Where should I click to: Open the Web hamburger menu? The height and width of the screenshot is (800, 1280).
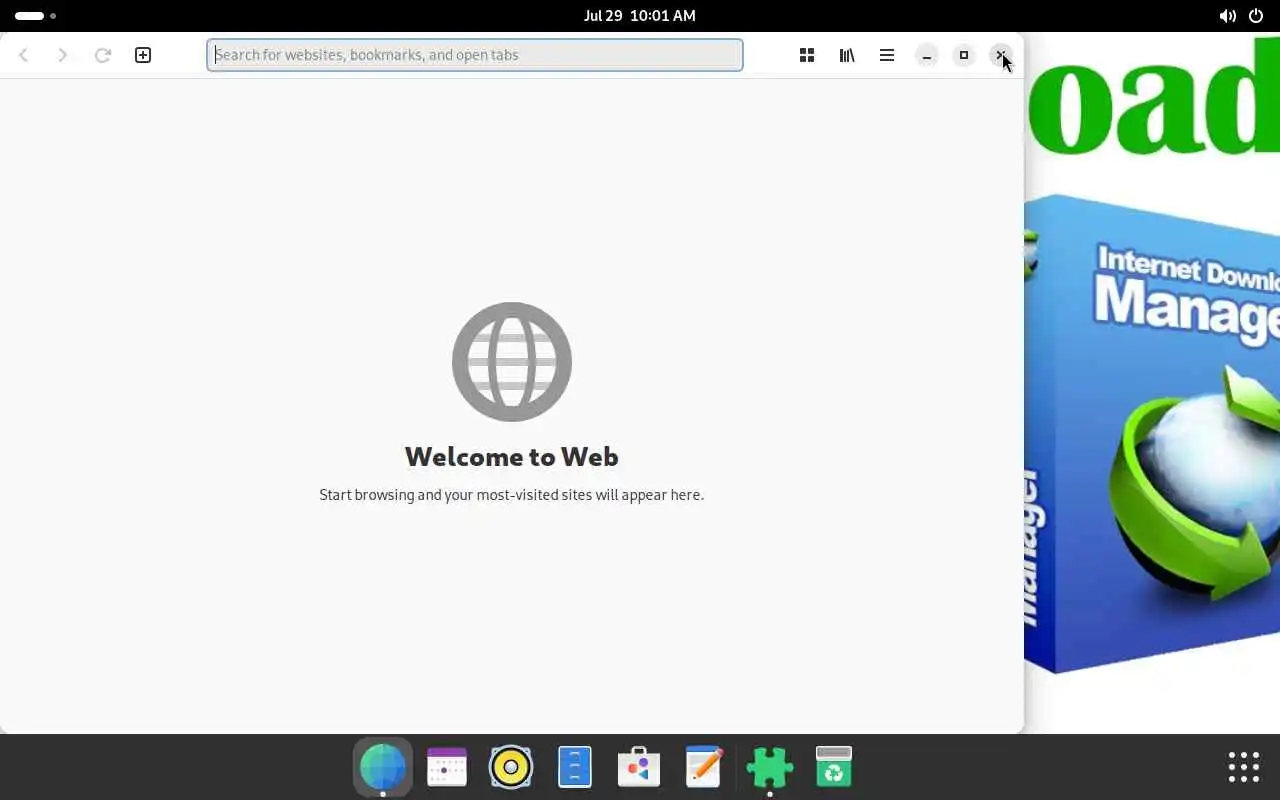[x=887, y=55]
